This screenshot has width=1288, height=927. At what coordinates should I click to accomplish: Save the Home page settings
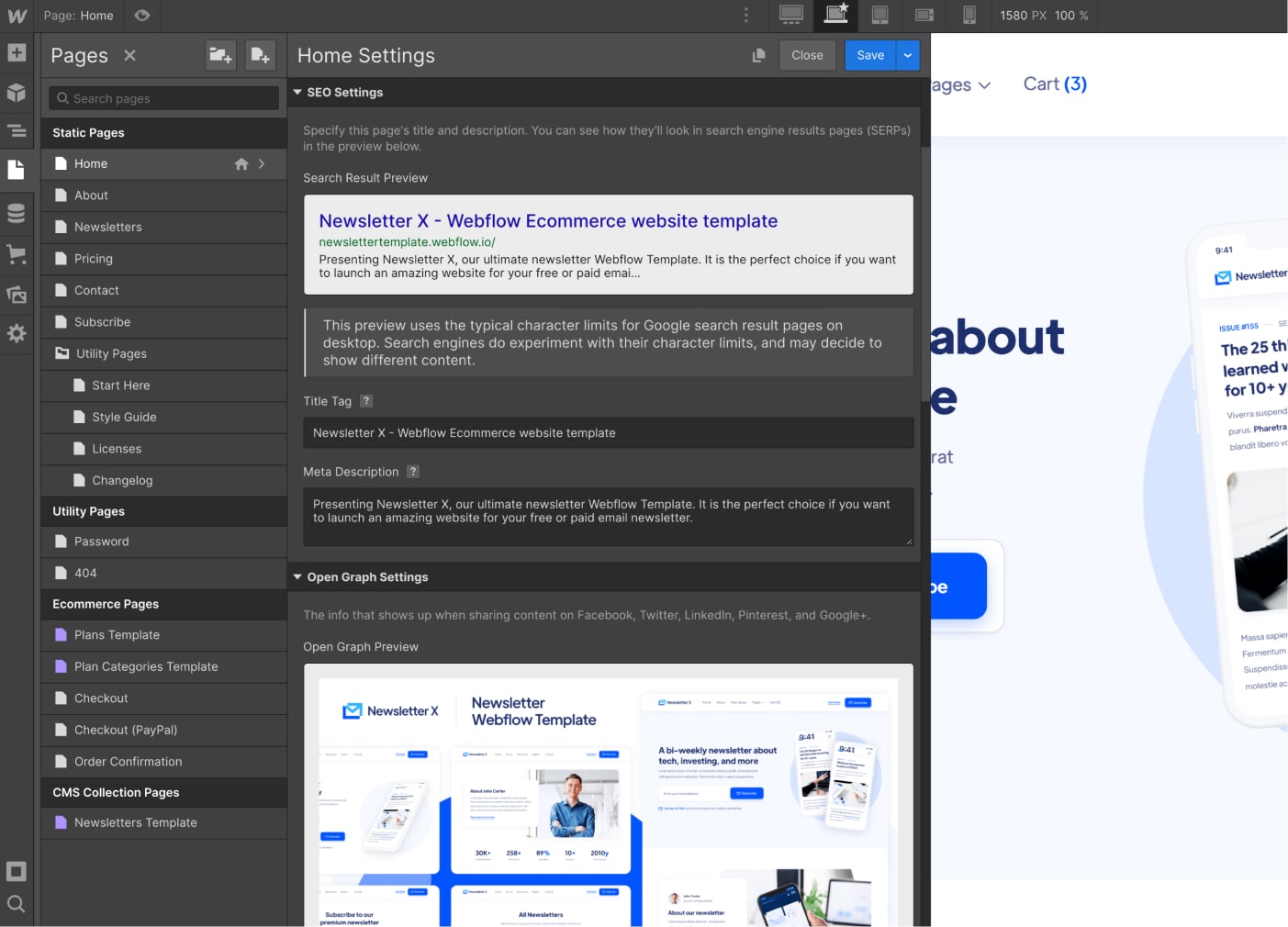[x=869, y=55]
